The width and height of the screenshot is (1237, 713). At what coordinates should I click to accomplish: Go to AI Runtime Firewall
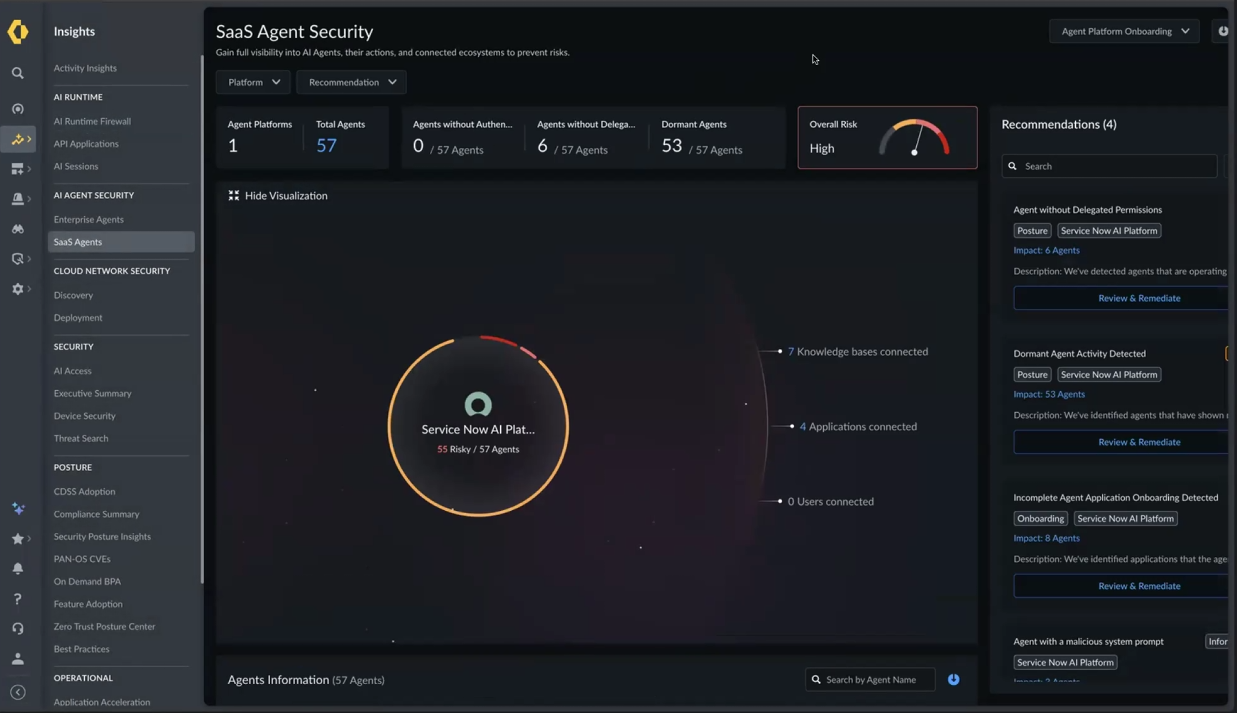tap(92, 121)
